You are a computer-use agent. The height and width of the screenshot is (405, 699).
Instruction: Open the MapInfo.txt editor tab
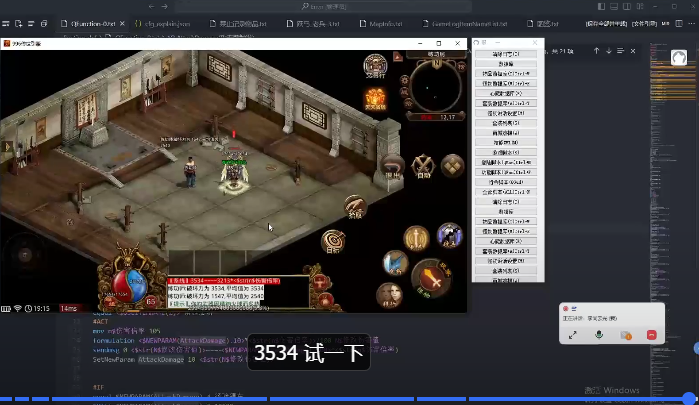click(385, 22)
